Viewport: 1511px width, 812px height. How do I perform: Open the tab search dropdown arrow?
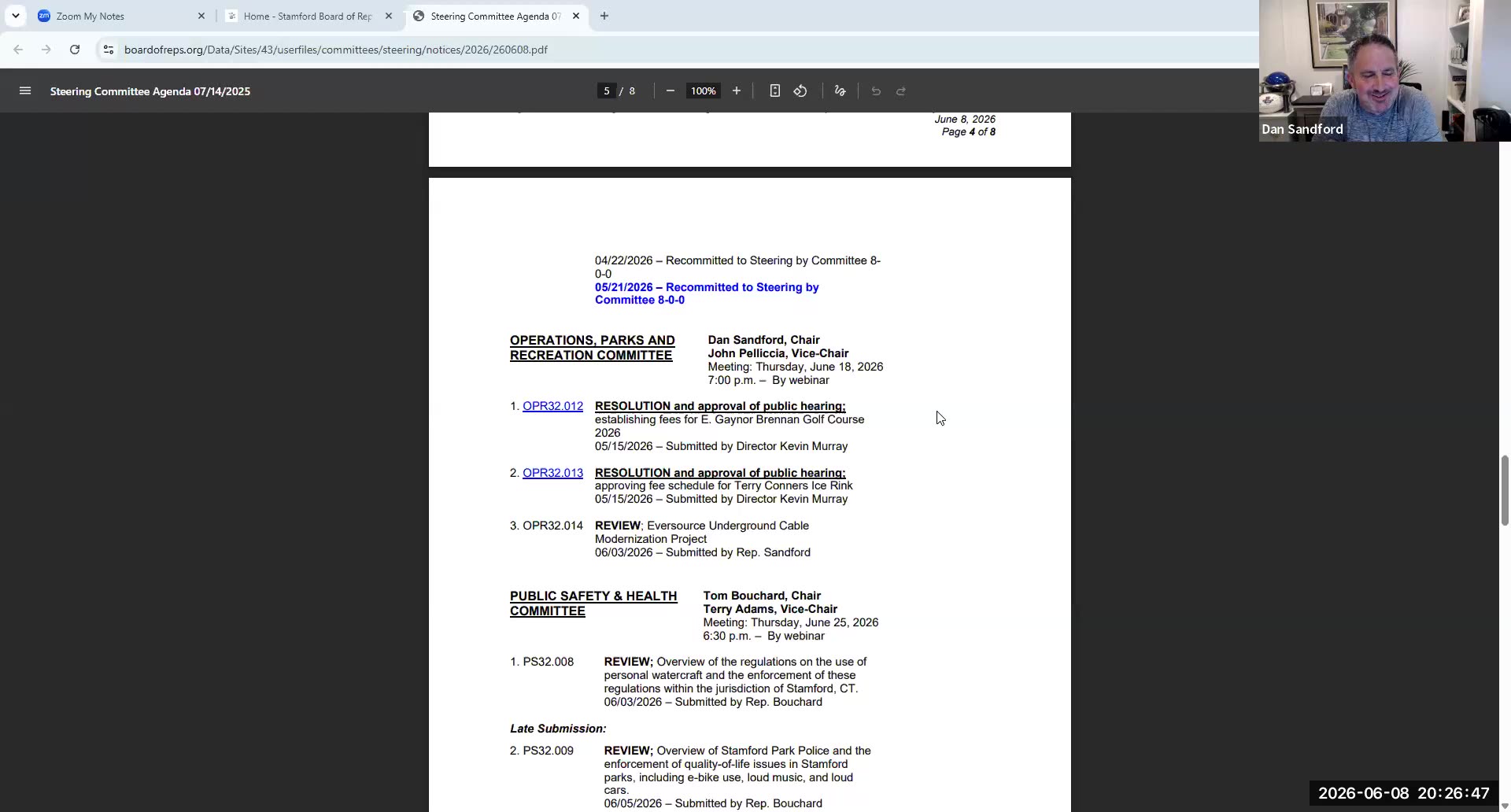click(16, 16)
